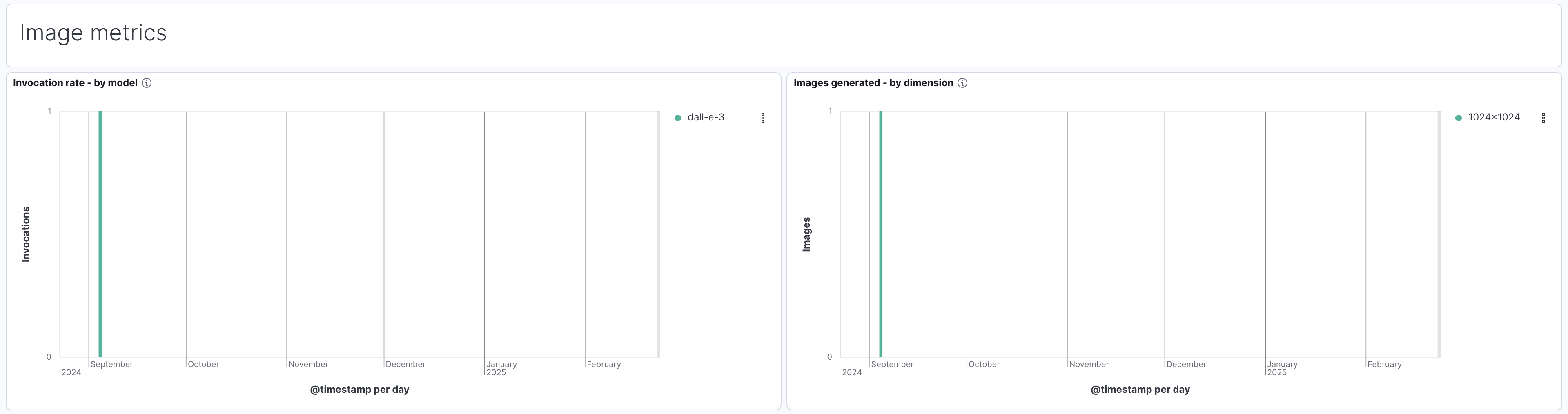Click the info icon beside Images generated title
The width and height of the screenshot is (1568, 414).
click(x=962, y=83)
